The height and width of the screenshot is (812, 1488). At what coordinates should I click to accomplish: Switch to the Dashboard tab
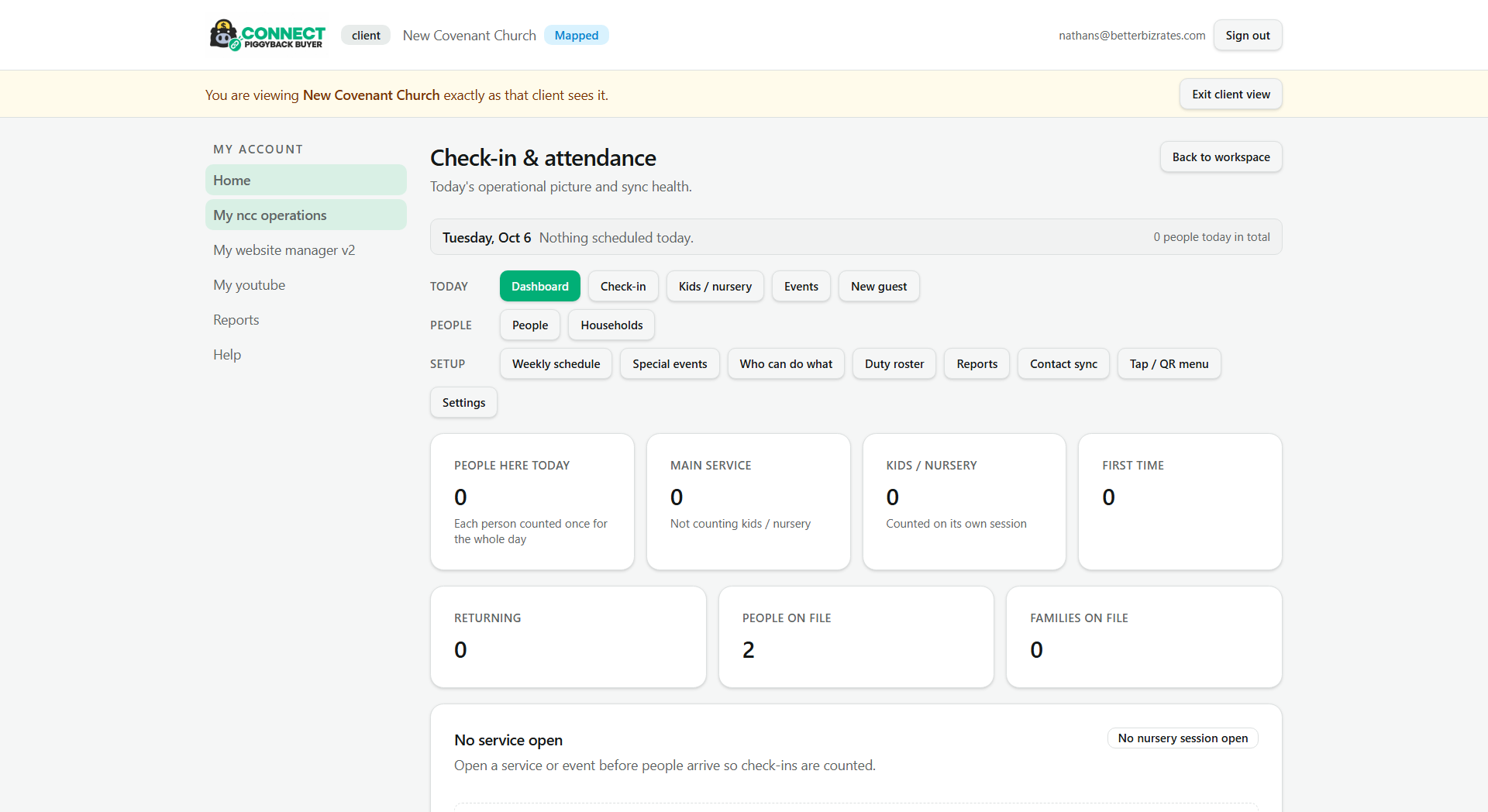pos(539,287)
